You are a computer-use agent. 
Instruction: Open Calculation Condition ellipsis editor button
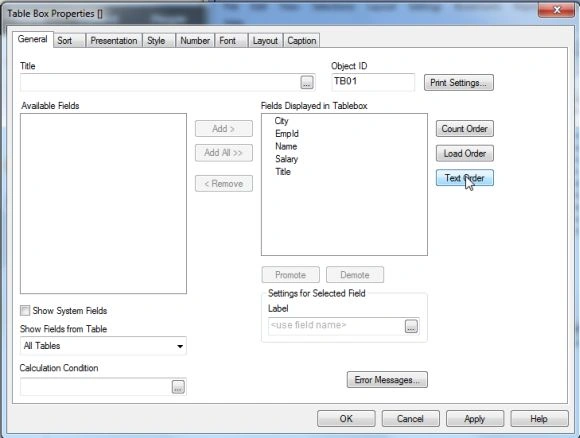tap(178, 387)
